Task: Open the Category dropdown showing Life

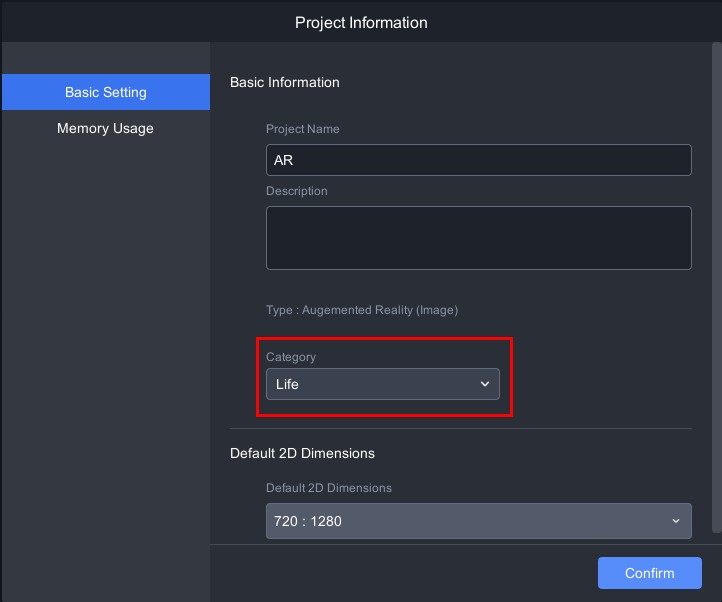Action: [370, 384]
